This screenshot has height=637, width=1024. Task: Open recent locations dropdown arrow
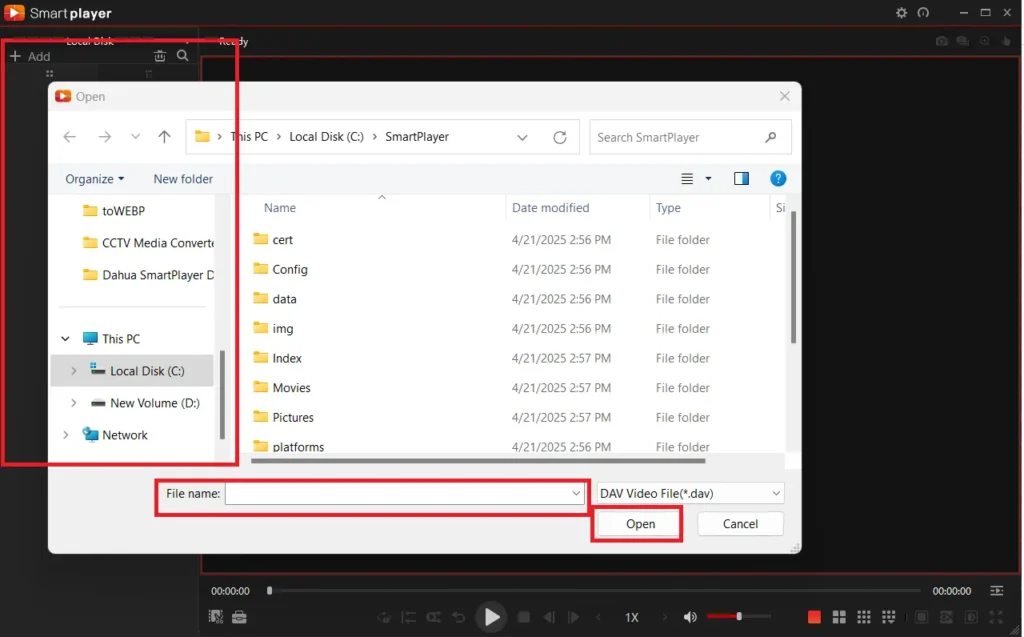(x=135, y=137)
